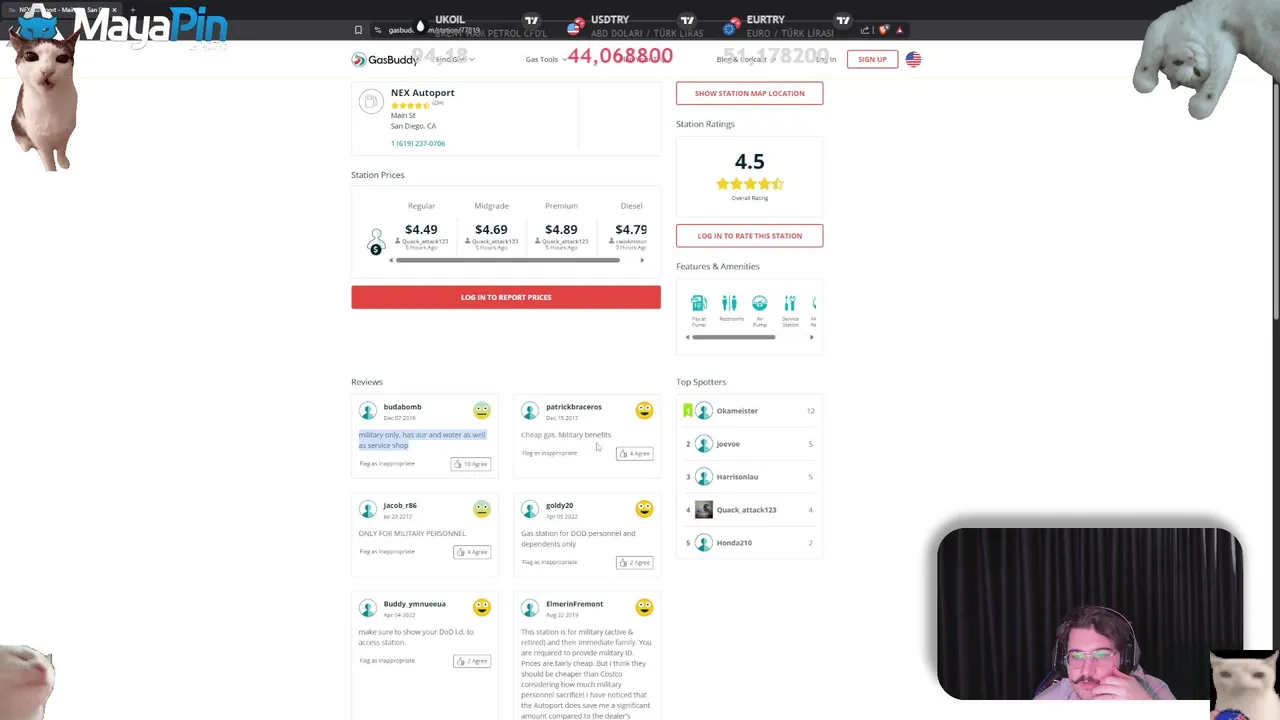Image resolution: width=1280 pixels, height=720 pixels.
Task: Open patrickbraceros profile name
Action: 574,407
